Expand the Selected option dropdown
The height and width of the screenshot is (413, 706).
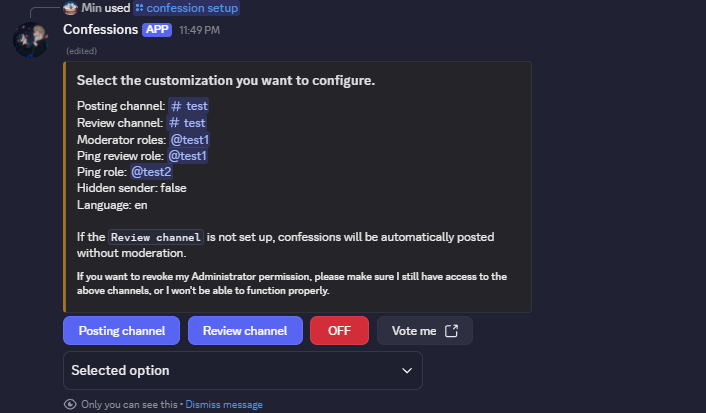242,370
